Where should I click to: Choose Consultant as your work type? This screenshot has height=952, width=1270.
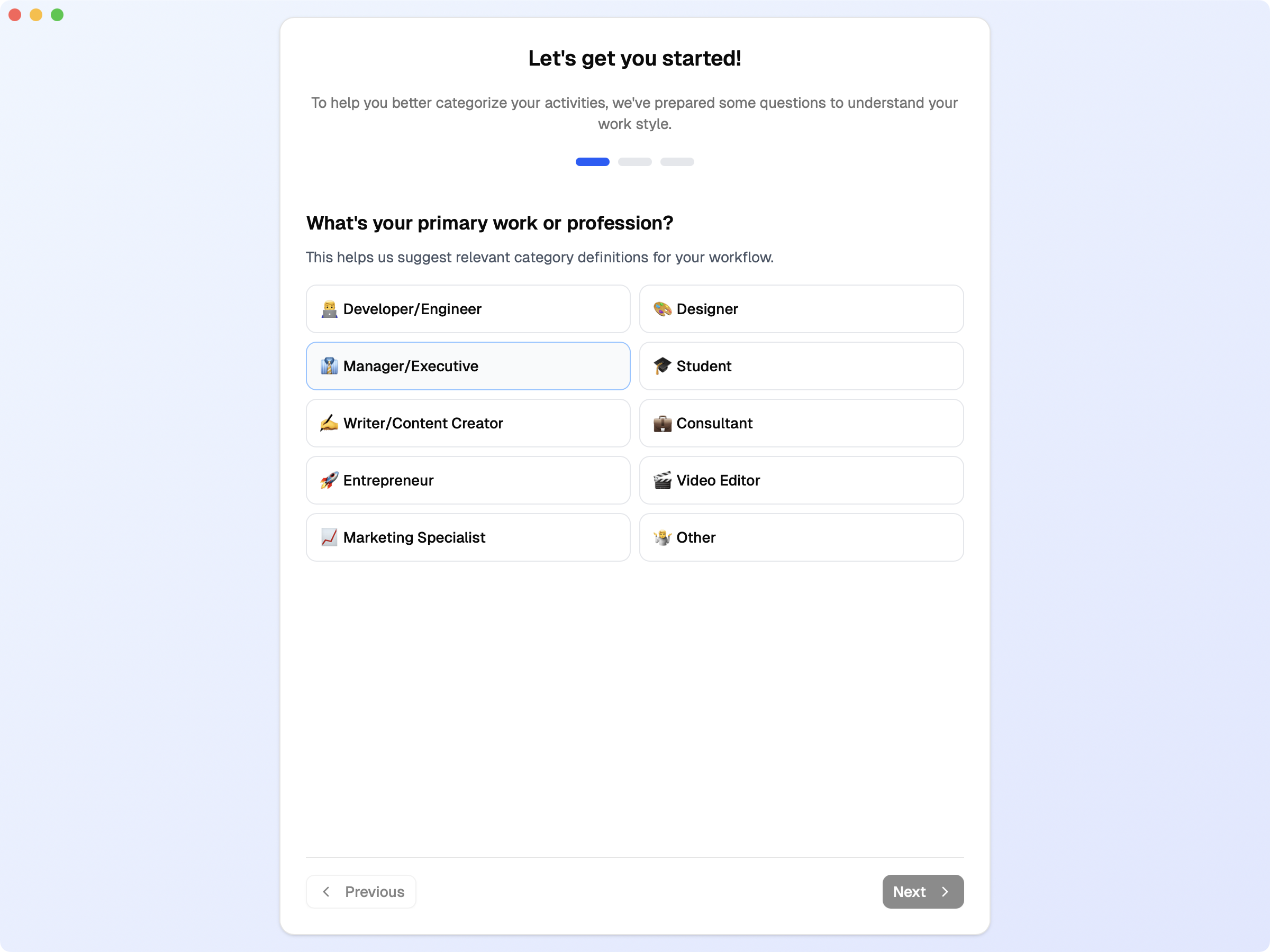point(801,423)
